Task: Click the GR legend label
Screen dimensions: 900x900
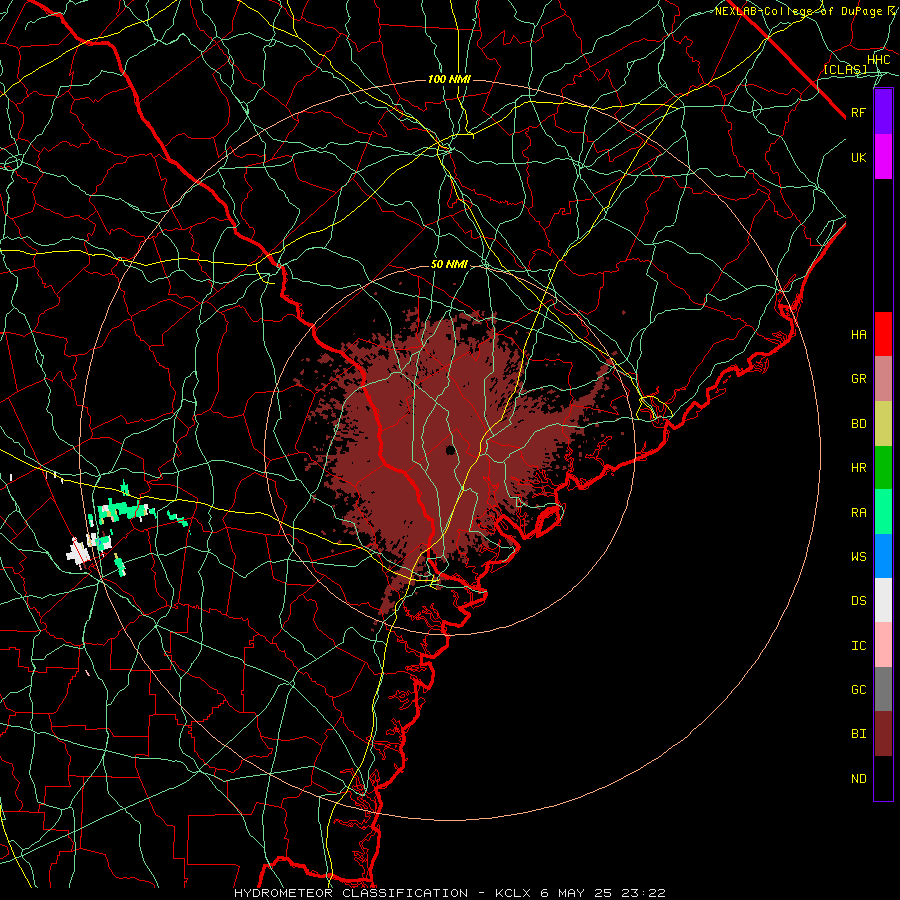Action: coord(858,379)
